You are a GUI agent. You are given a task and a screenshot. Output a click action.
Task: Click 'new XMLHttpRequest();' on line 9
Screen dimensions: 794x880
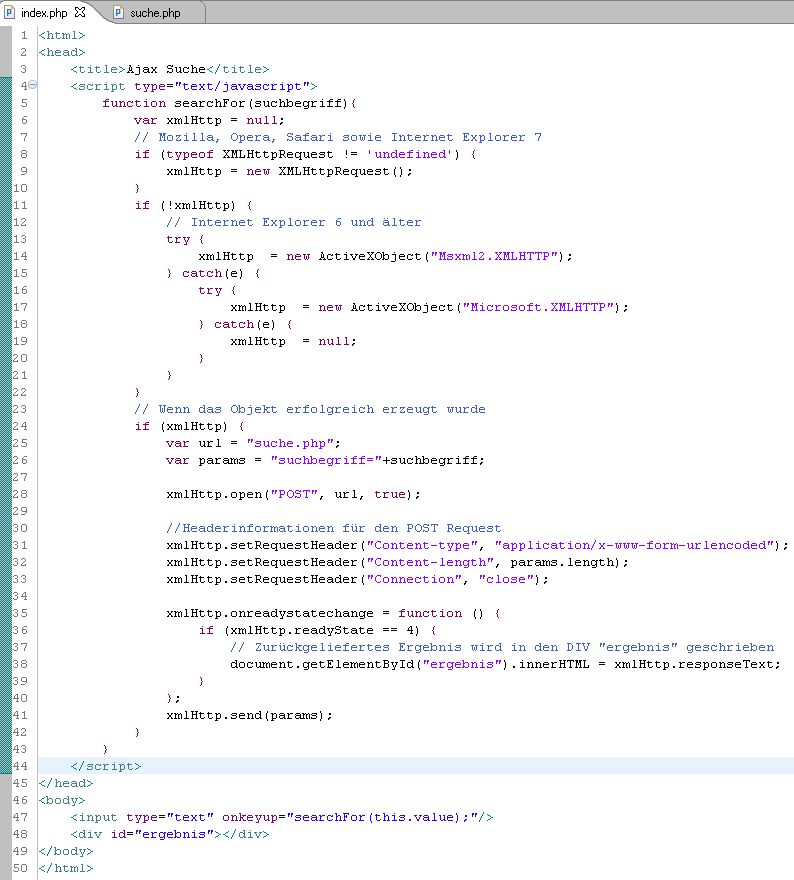pyautogui.click(x=329, y=171)
